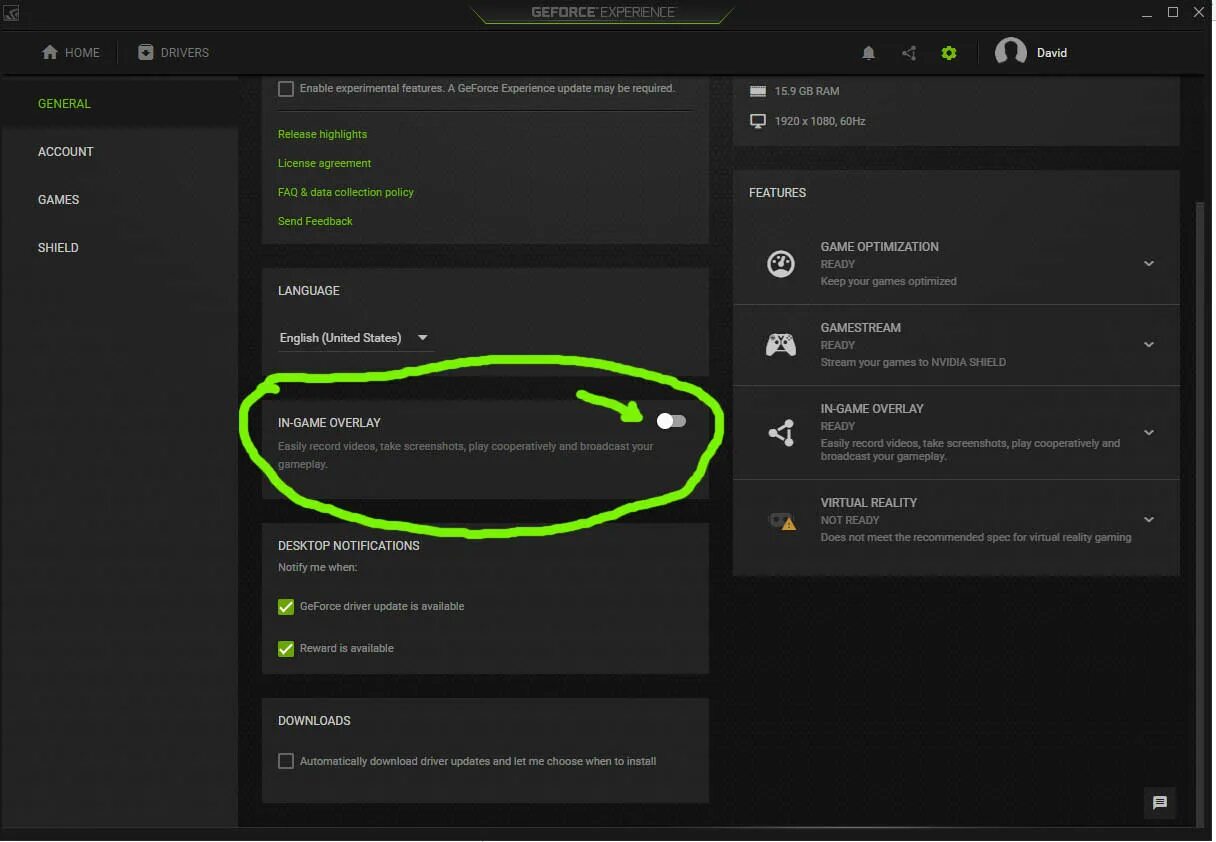Click In-Game Overlay share icon in Features
The image size is (1216, 842).
pos(781,433)
